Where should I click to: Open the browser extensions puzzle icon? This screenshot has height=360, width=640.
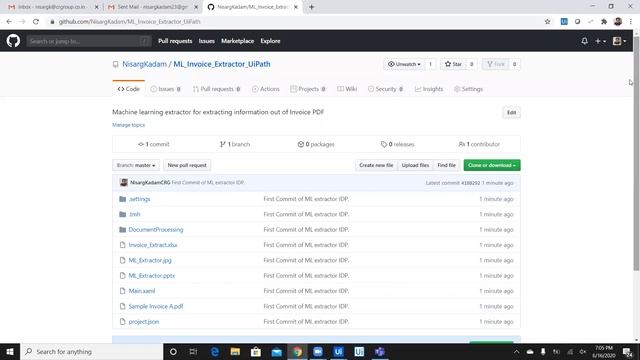(x=604, y=22)
